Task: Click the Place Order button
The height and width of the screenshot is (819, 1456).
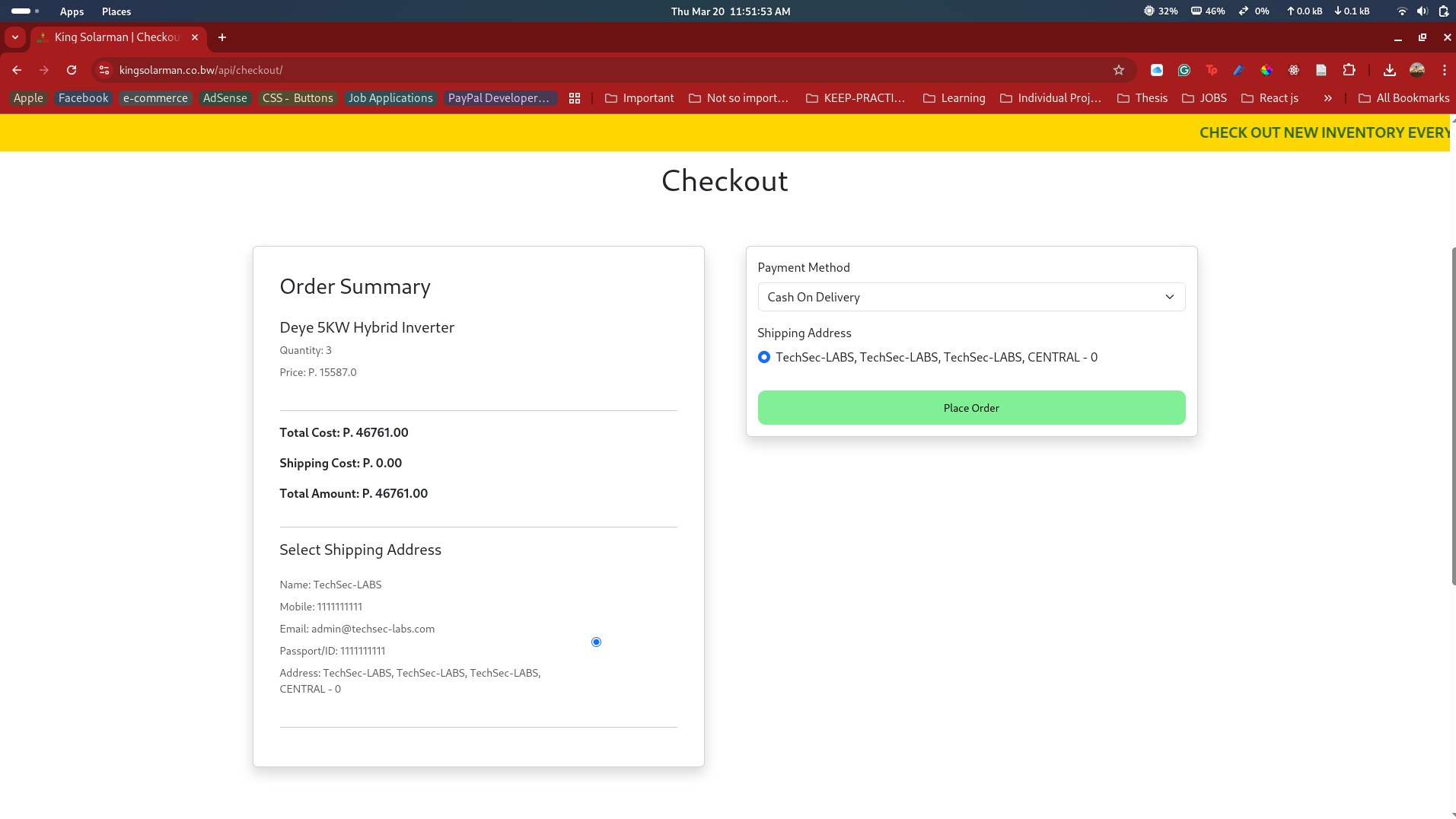Action: (971, 408)
